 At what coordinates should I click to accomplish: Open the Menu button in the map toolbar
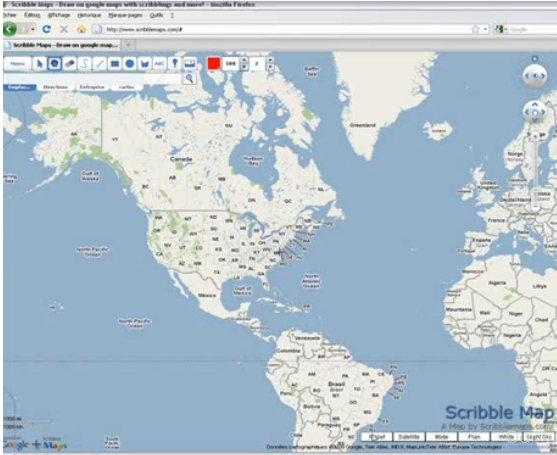click(x=18, y=64)
